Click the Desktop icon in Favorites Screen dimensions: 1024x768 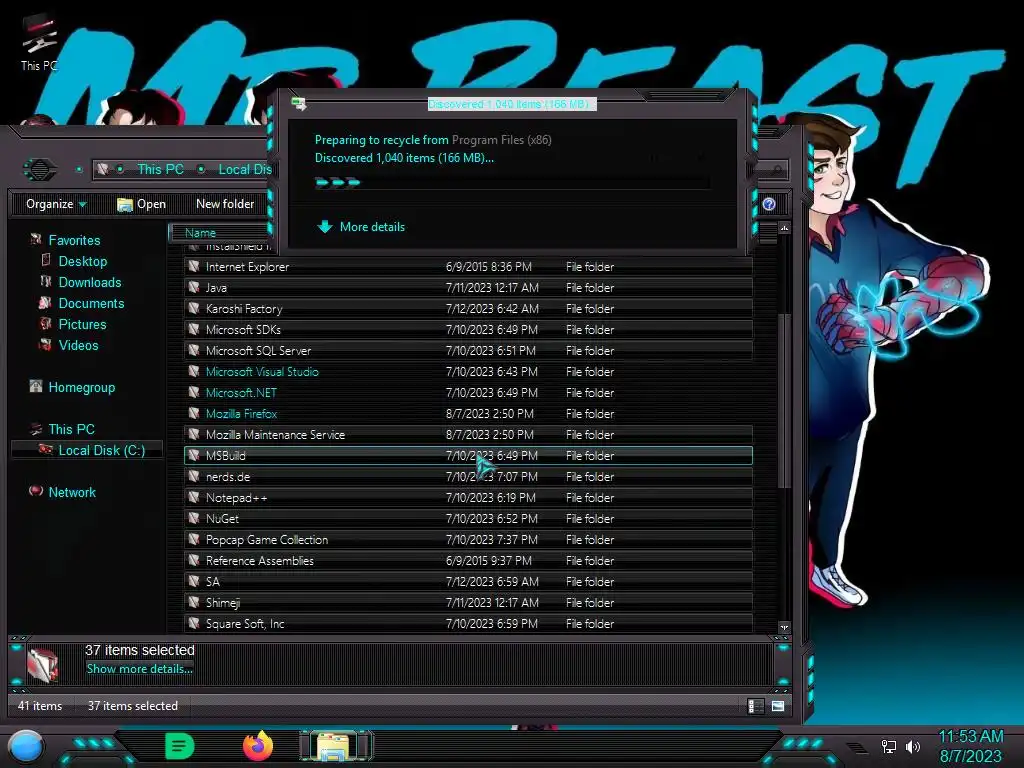46,261
